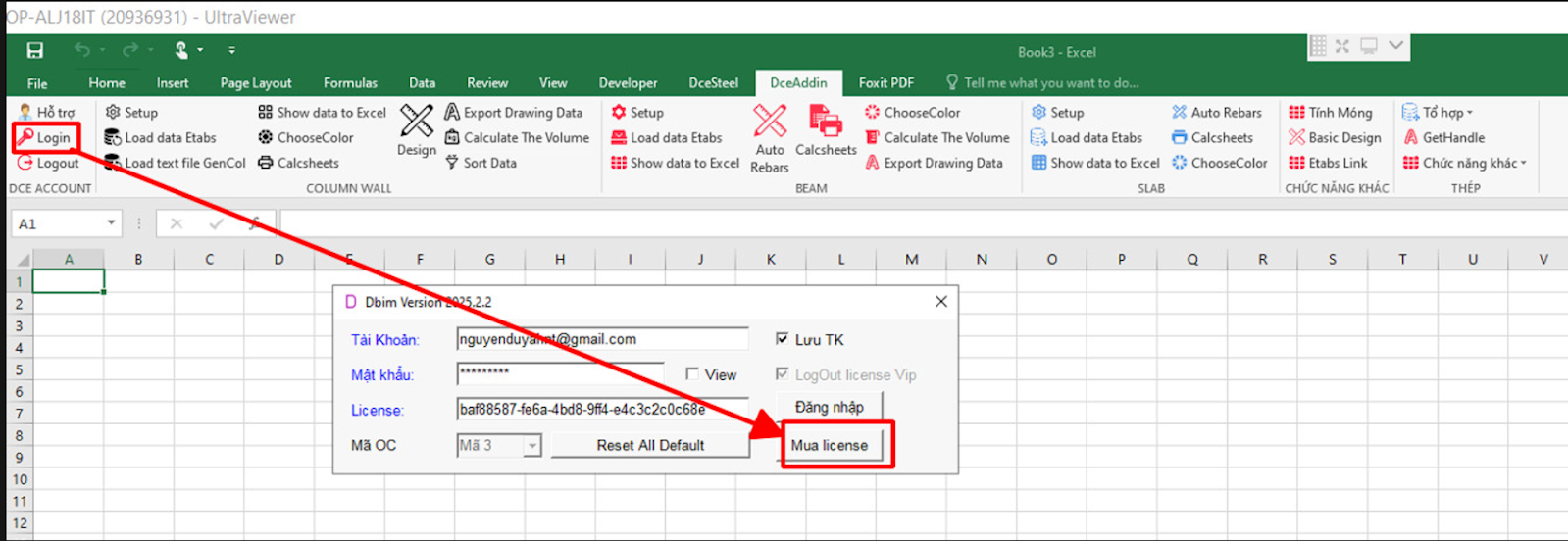Click the Tài Khoản email field
The image size is (1568, 541).
[x=602, y=339]
